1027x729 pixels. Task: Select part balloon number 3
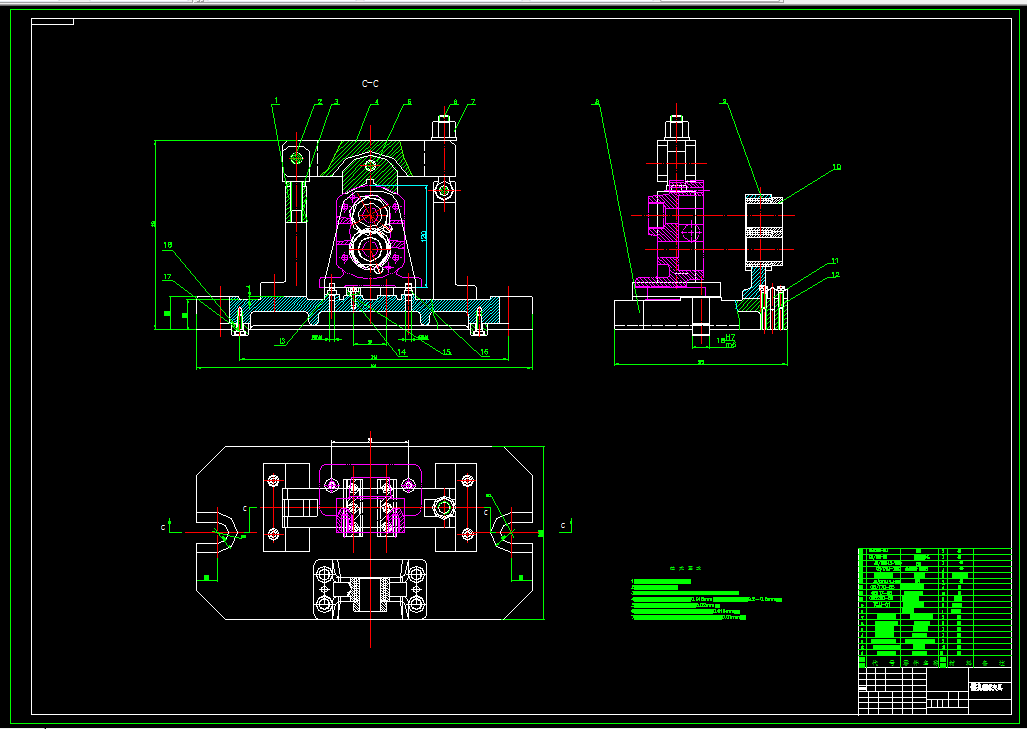click(336, 102)
